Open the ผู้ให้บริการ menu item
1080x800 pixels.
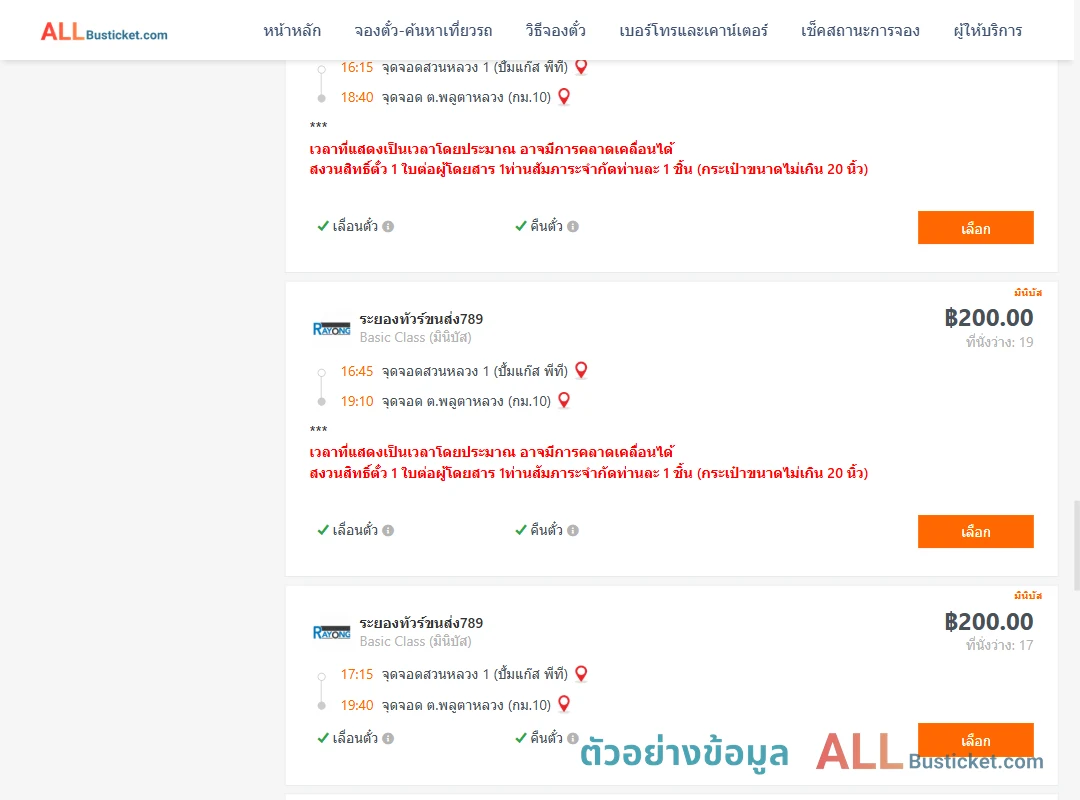coord(987,31)
